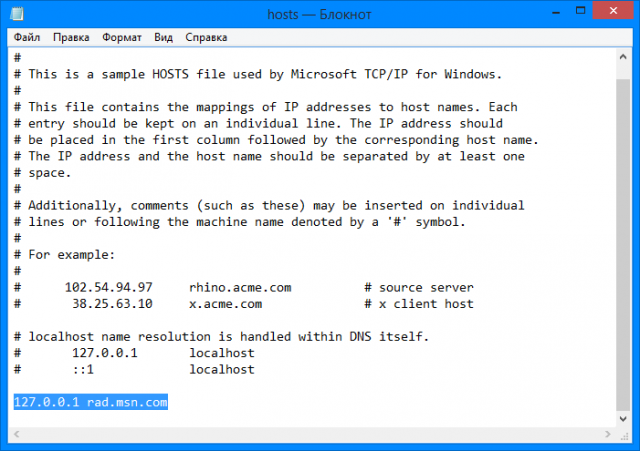Click the horizontal scrollbar right arrow

pos(608,434)
